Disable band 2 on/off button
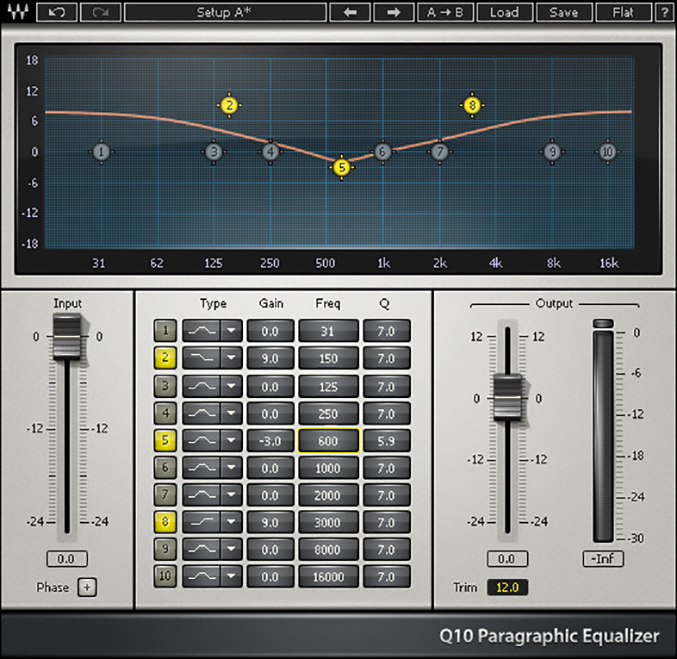The width and height of the screenshot is (677, 659). pos(165,358)
